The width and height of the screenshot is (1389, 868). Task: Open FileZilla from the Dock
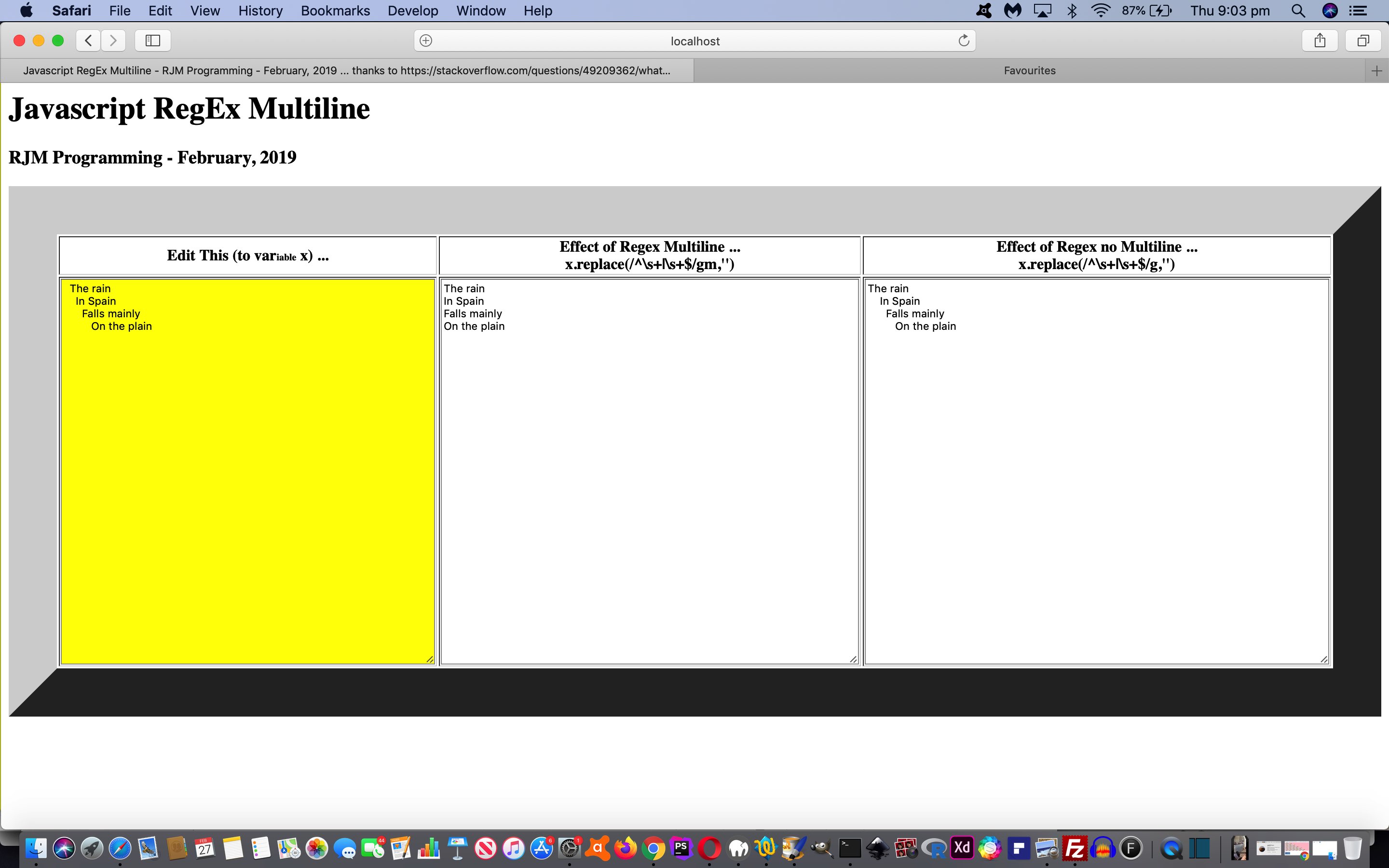pyautogui.click(x=1075, y=849)
